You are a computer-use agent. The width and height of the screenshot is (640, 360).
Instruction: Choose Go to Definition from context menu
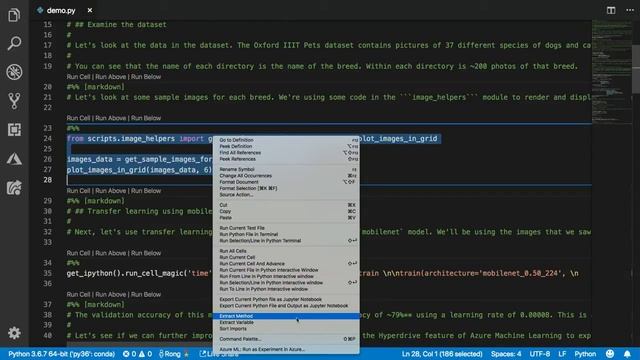[x=286, y=140]
